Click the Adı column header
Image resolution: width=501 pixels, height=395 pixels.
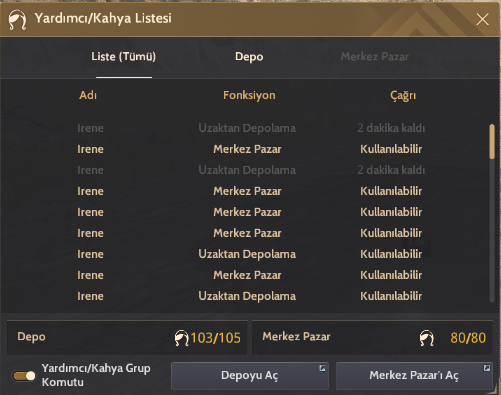88,95
